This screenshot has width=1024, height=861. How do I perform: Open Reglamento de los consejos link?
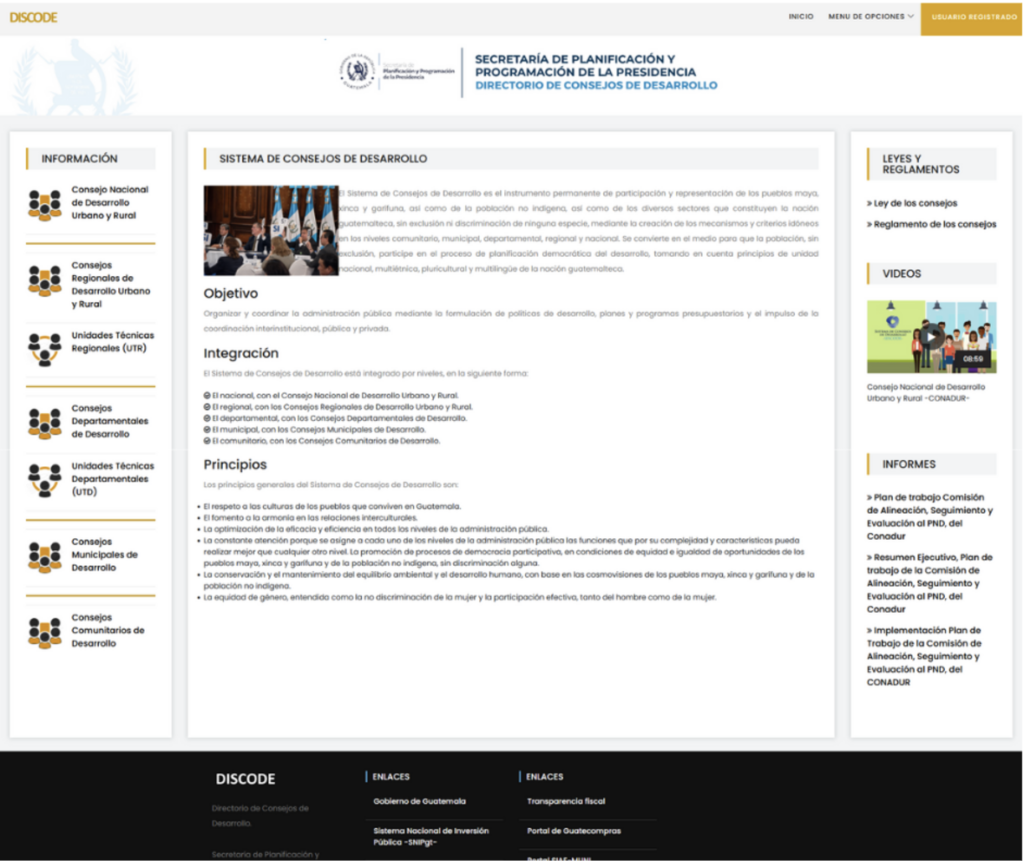point(931,224)
